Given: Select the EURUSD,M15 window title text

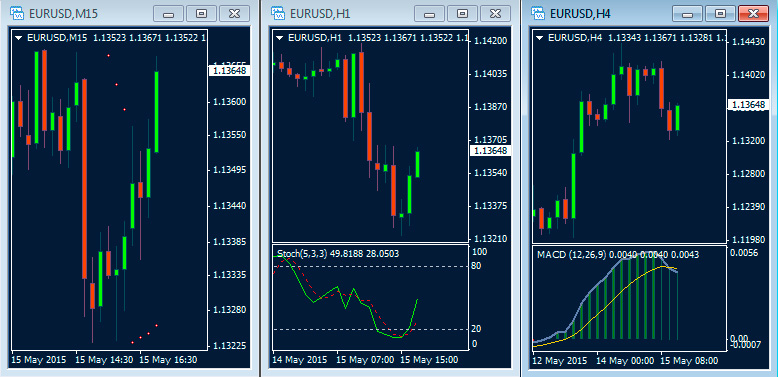Looking at the screenshot, I should [64, 14].
